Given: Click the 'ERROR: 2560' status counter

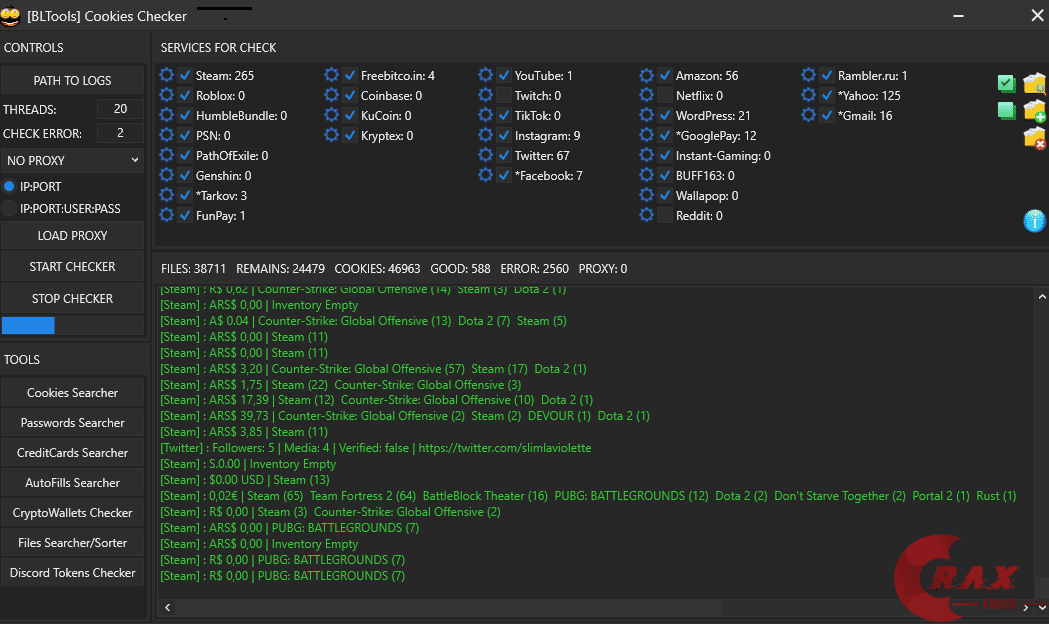Looking at the screenshot, I should [535, 269].
